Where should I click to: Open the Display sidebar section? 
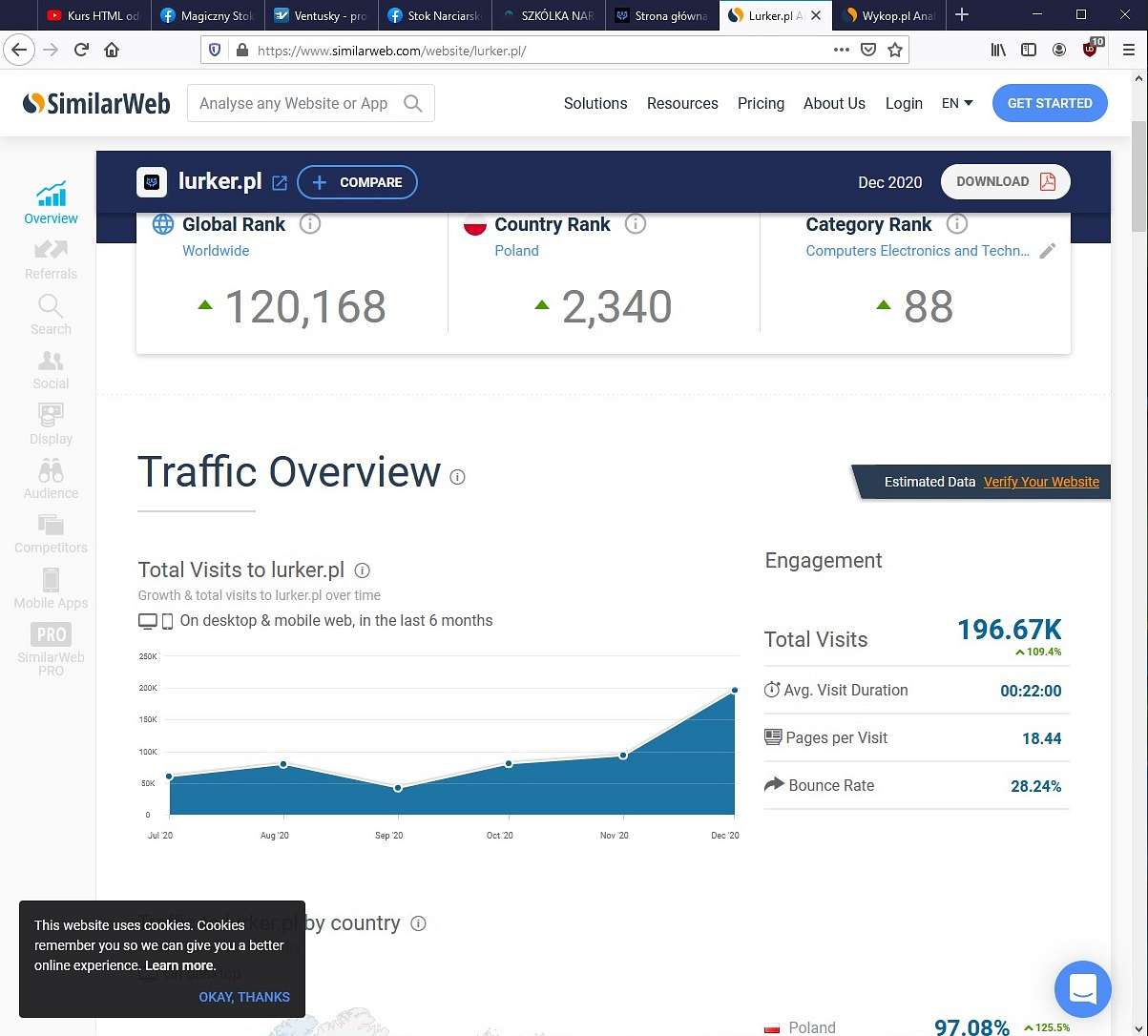(51, 425)
